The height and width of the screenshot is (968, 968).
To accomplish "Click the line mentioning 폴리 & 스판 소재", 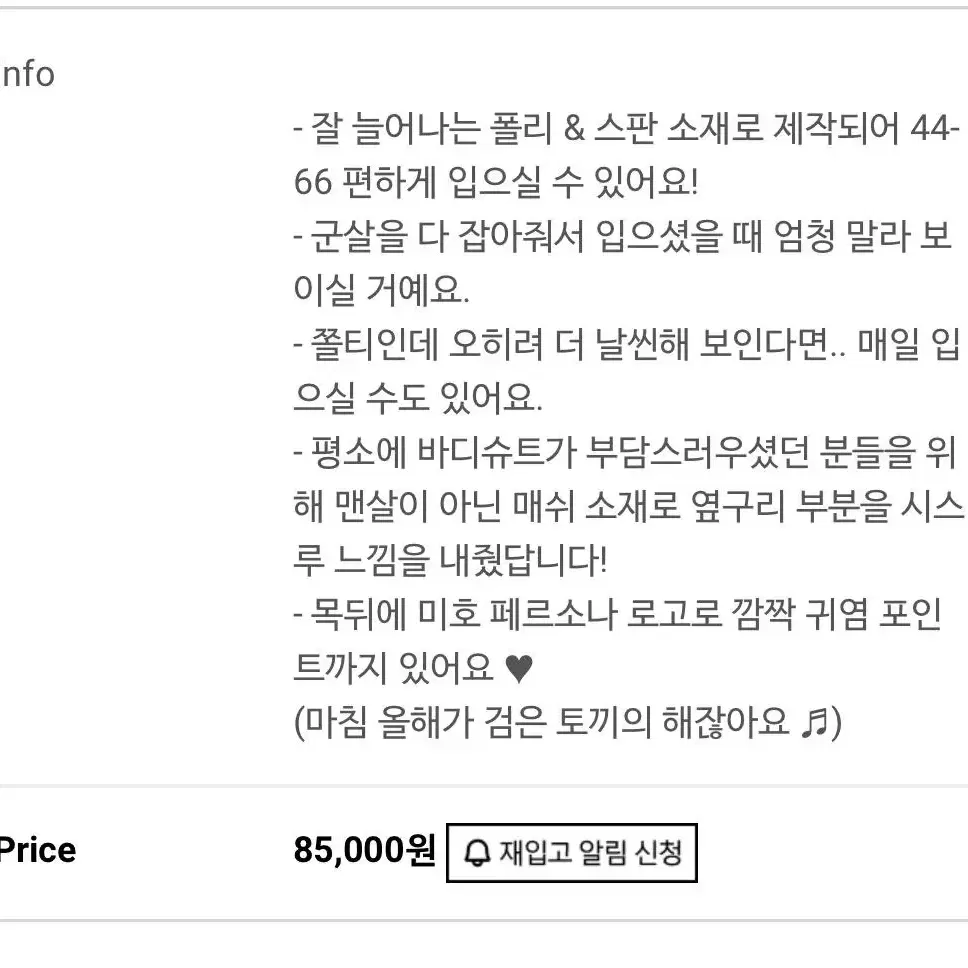I will pyautogui.click(x=627, y=128).
